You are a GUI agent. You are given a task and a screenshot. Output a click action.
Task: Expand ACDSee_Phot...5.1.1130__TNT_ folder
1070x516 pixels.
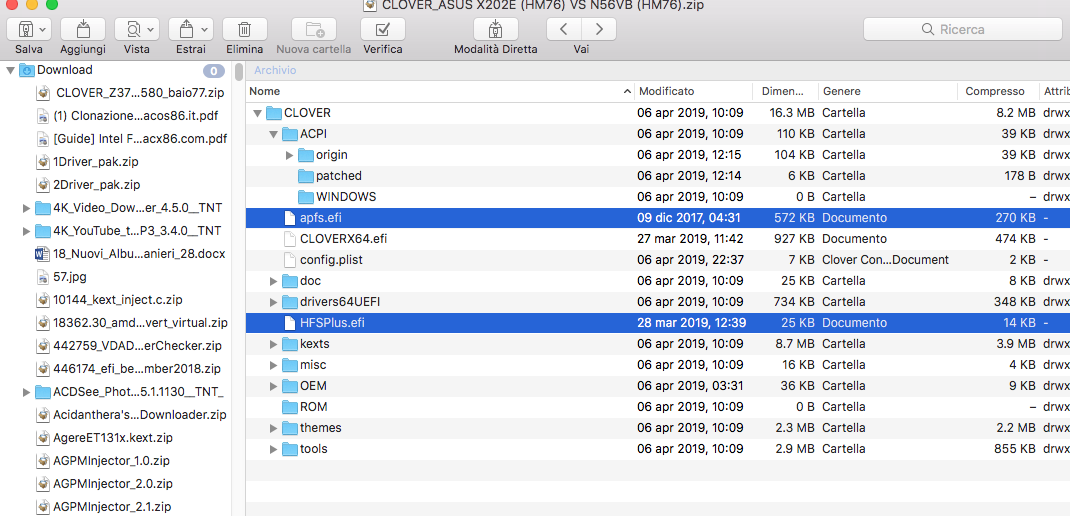pyautogui.click(x=27, y=392)
